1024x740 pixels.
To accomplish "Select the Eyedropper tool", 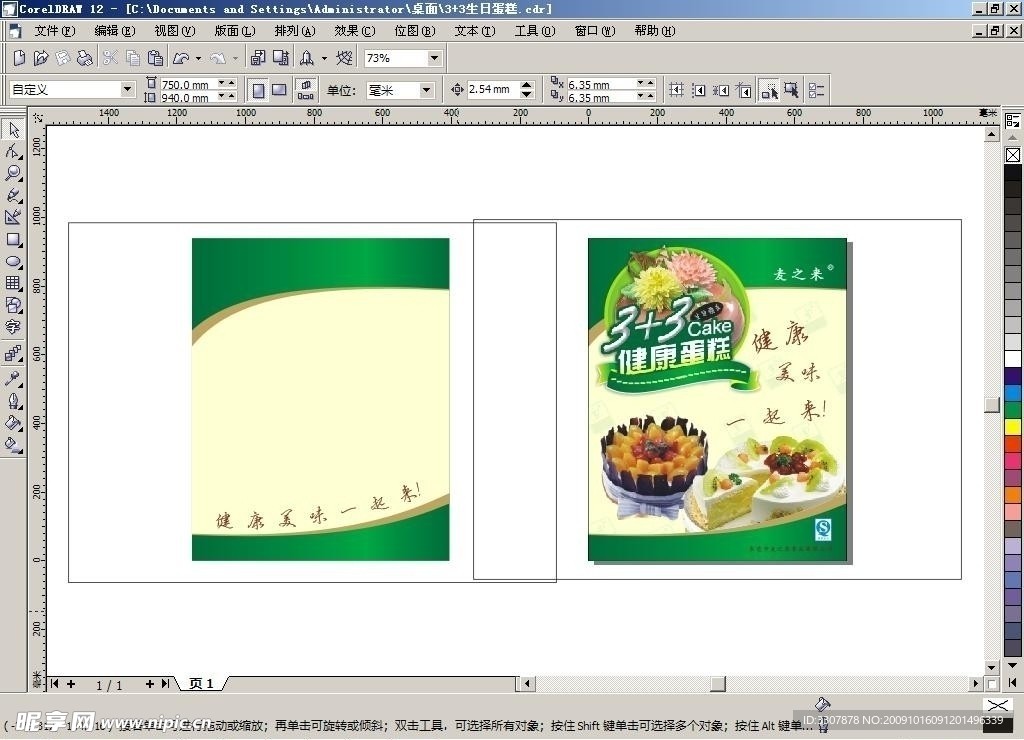I will click(13, 379).
